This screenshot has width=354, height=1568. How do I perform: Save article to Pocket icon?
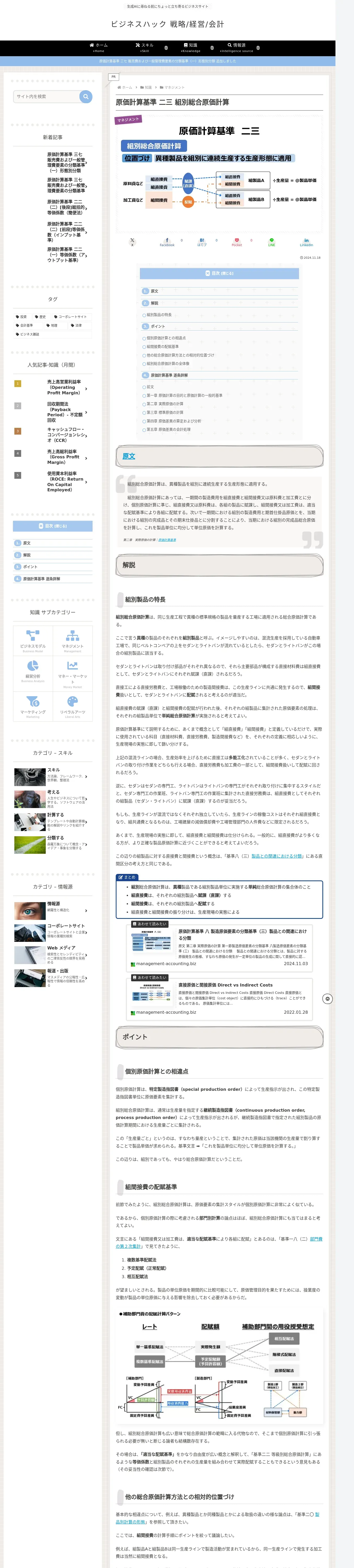pyautogui.click(x=237, y=242)
